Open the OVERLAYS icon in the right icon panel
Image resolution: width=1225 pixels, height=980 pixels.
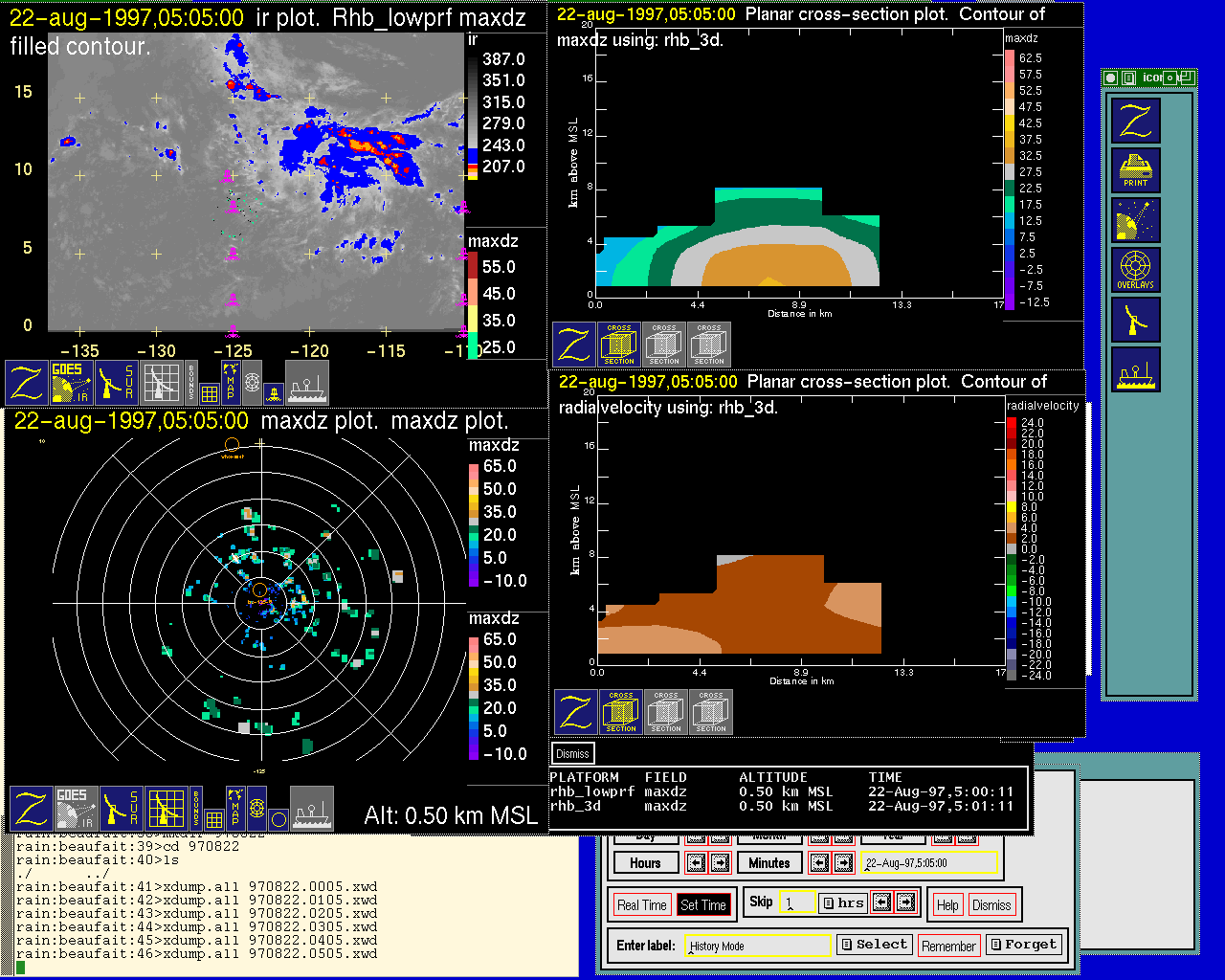(1135, 271)
